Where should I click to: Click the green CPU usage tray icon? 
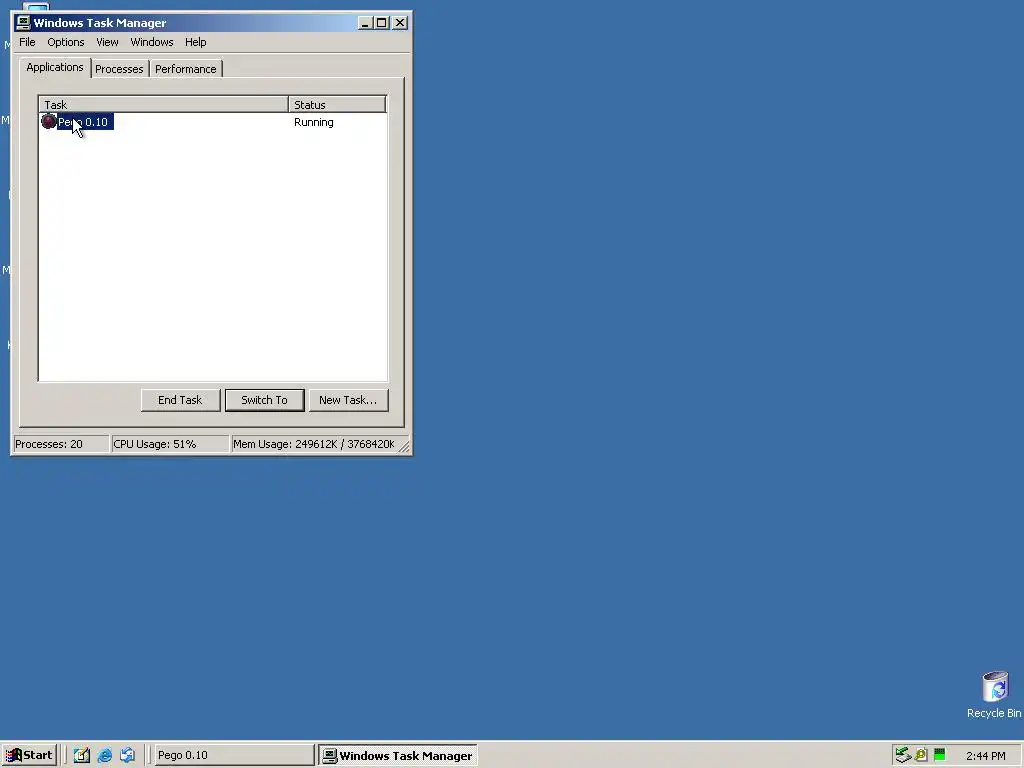939,755
